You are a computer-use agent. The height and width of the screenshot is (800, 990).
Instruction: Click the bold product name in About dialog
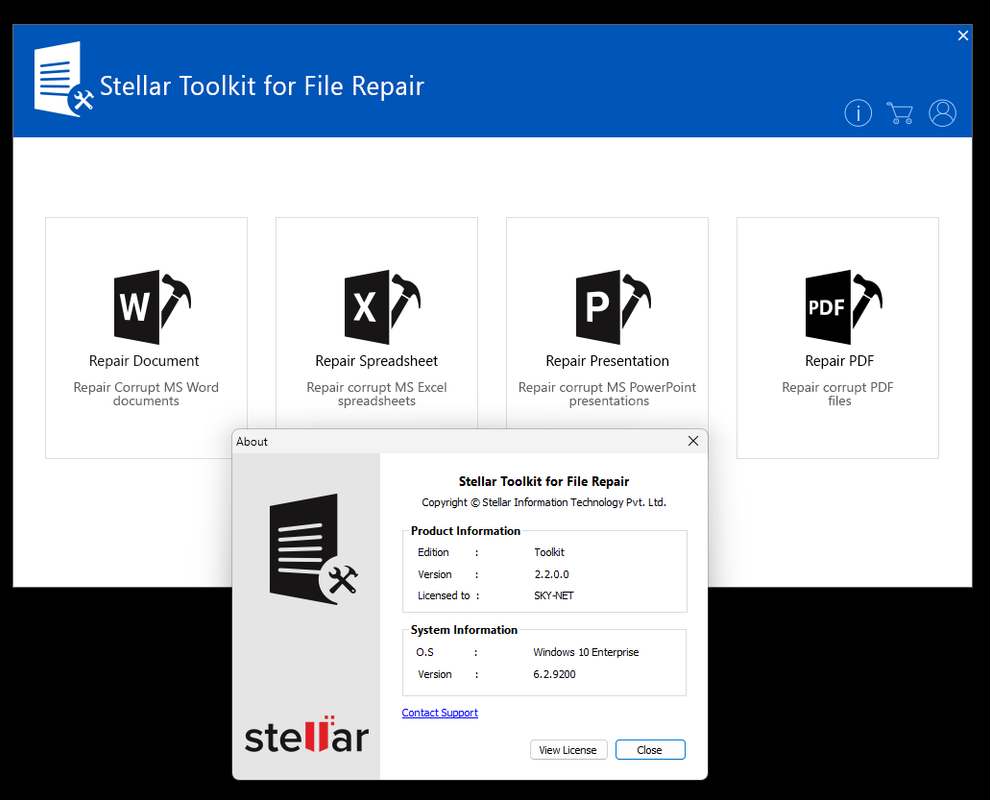(x=544, y=481)
